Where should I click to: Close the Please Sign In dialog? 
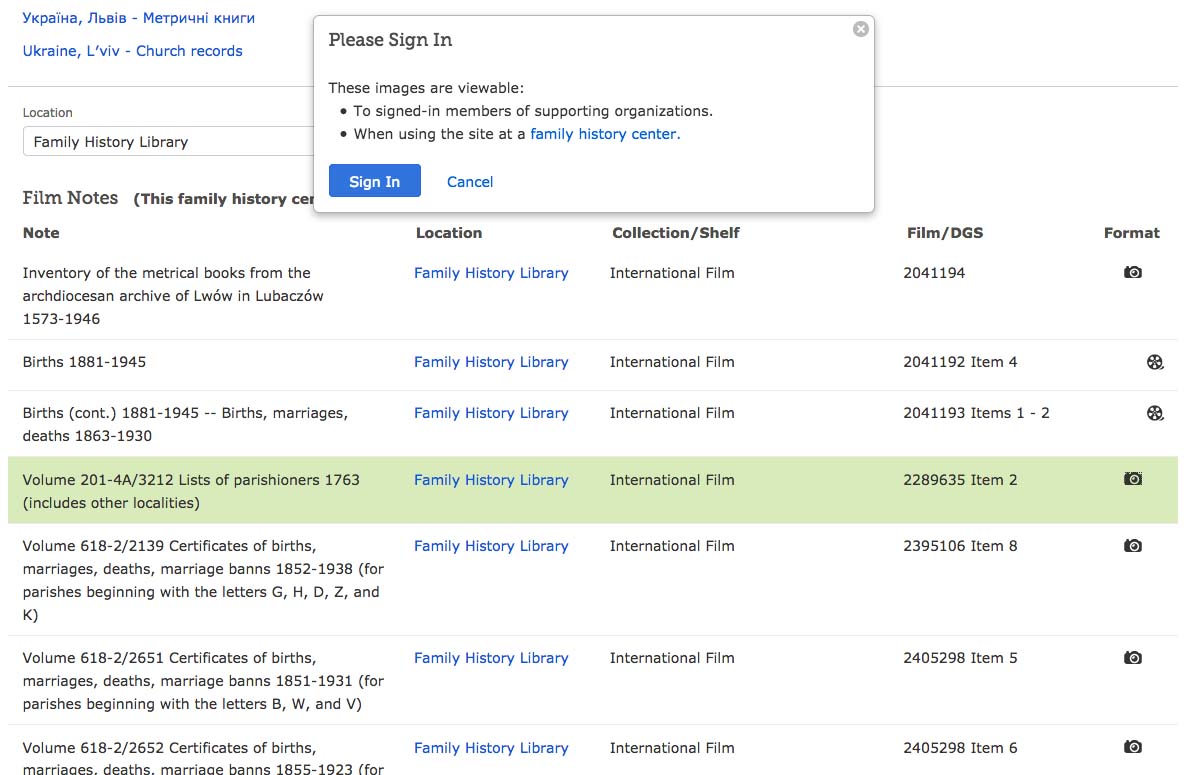coord(860,29)
